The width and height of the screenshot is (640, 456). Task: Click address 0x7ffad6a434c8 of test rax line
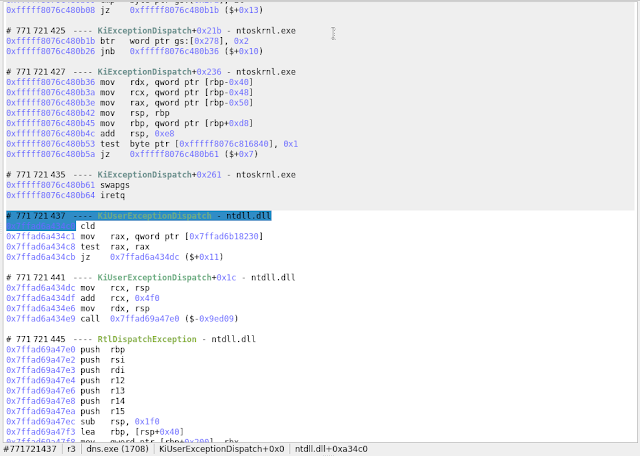pyautogui.click(x=41, y=247)
